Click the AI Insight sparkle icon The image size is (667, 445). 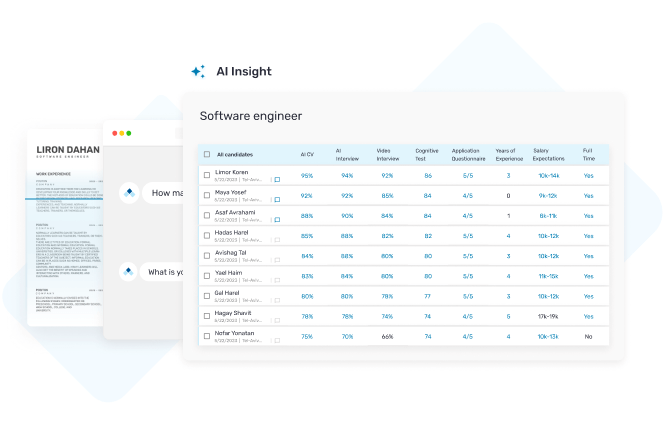(198, 71)
